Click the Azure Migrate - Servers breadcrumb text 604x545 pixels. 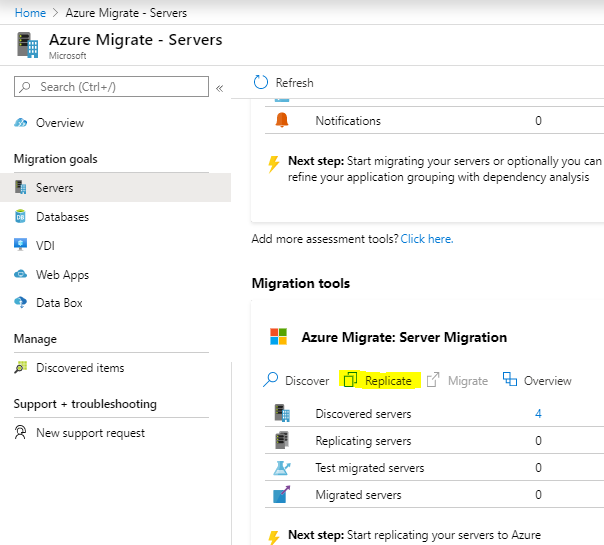coord(126,13)
